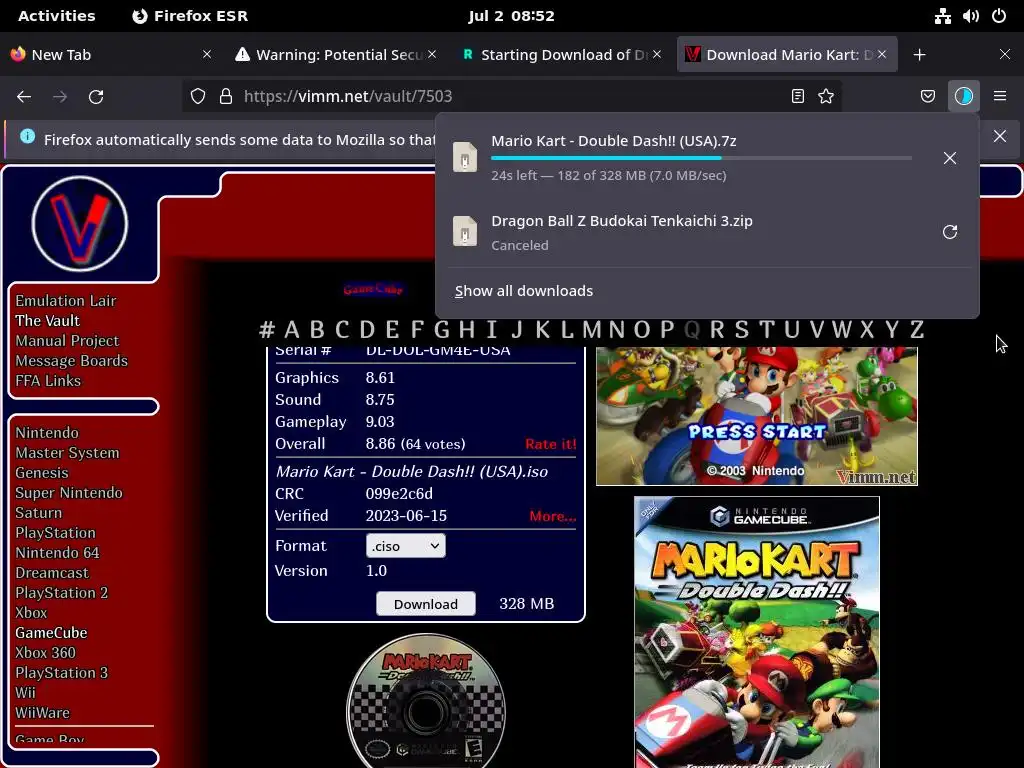Select the PlayStation 2 system link
This screenshot has height=768, width=1024.
(x=62, y=593)
